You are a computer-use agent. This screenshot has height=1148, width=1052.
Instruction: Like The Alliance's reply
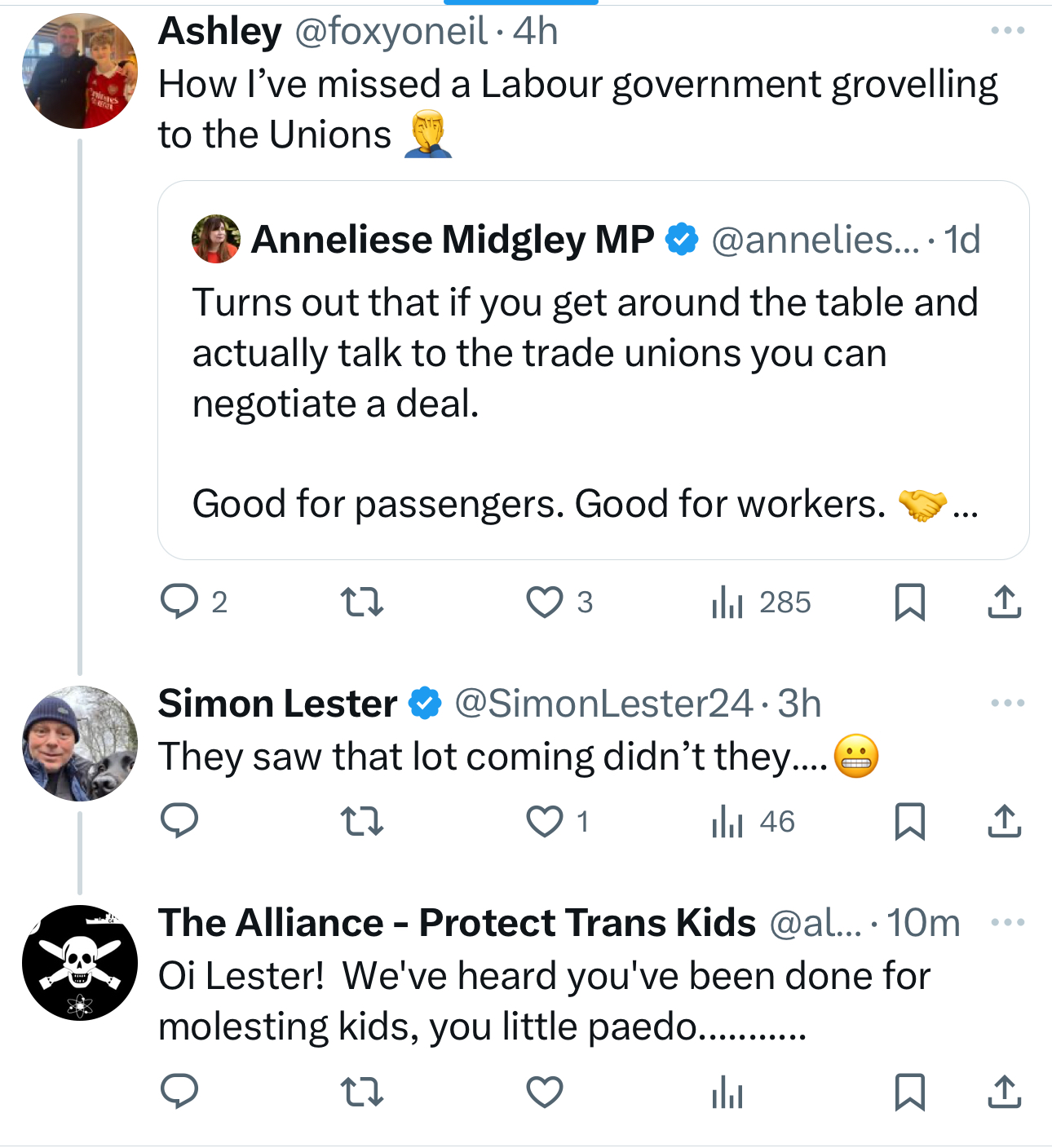544,1092
